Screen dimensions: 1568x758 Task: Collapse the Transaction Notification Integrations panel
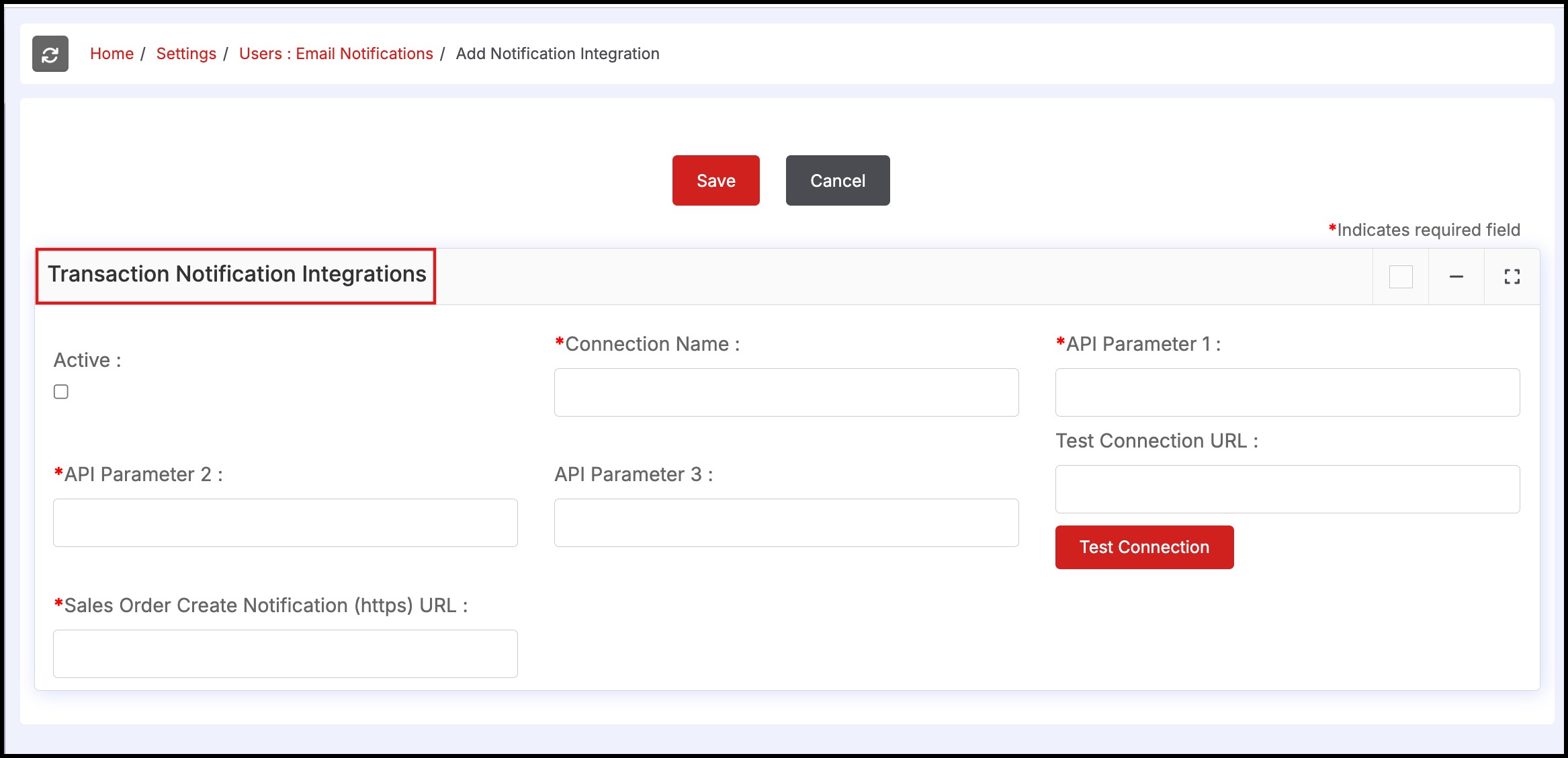click(1456, 277)
